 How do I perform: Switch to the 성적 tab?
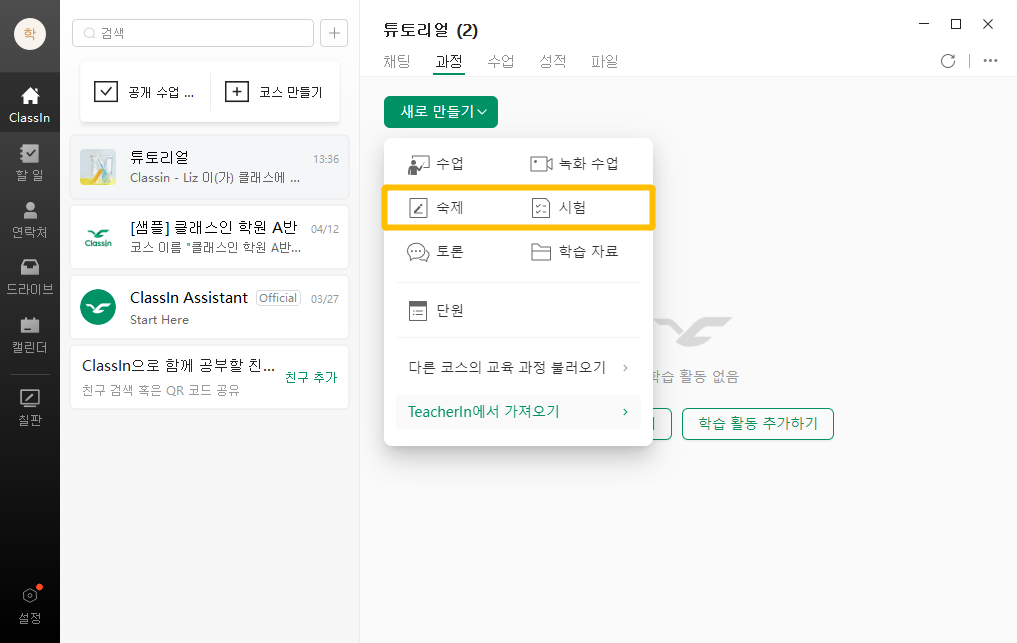[553, 62]
